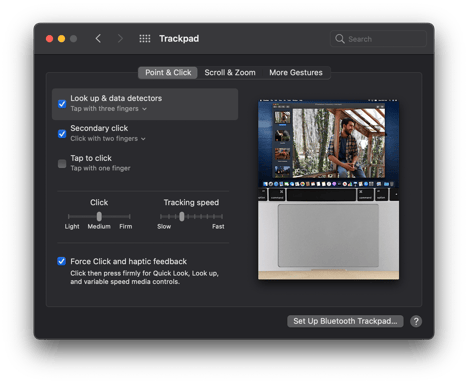
Task: Switch to the More Gestures tab
Action: point(296,73)
